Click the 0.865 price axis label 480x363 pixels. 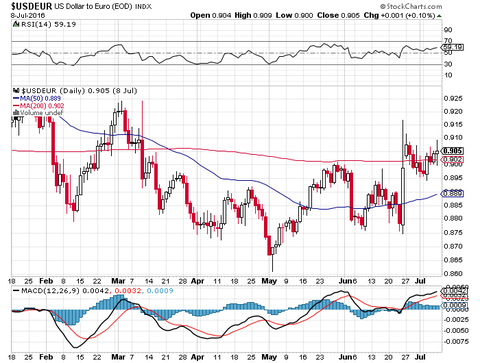click(453, 260)
